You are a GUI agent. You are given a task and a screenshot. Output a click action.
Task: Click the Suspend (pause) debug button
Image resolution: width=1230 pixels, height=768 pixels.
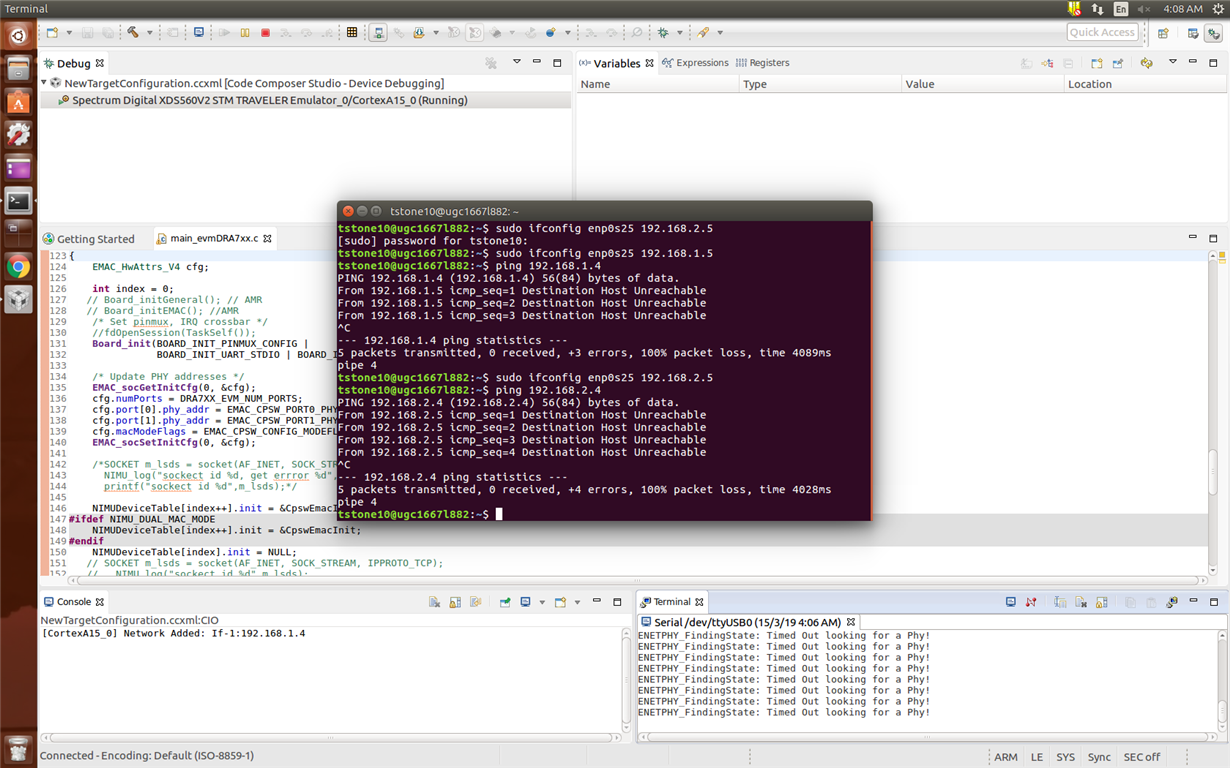pos(245,33)
